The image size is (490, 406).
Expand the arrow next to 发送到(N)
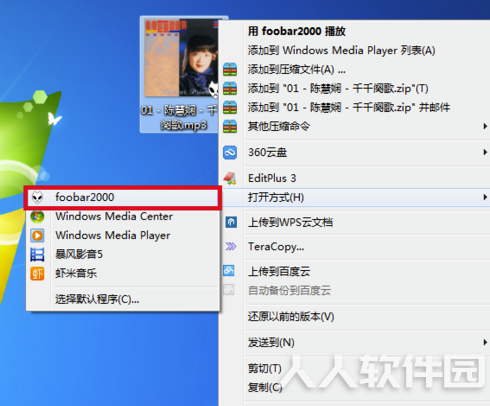pyautogui.click(x=485, y=342)
